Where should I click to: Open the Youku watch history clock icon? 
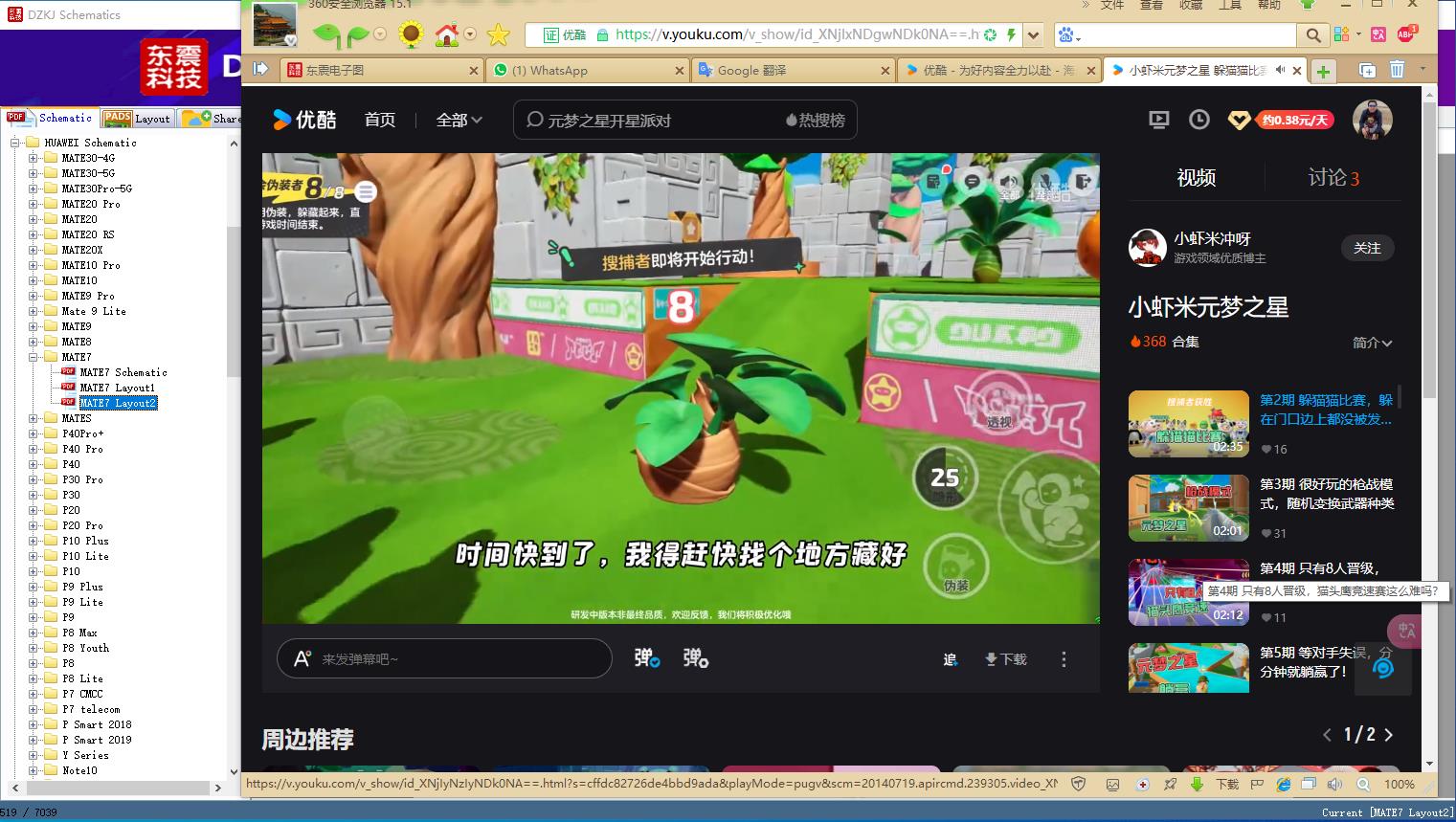tap(1198, 120)
